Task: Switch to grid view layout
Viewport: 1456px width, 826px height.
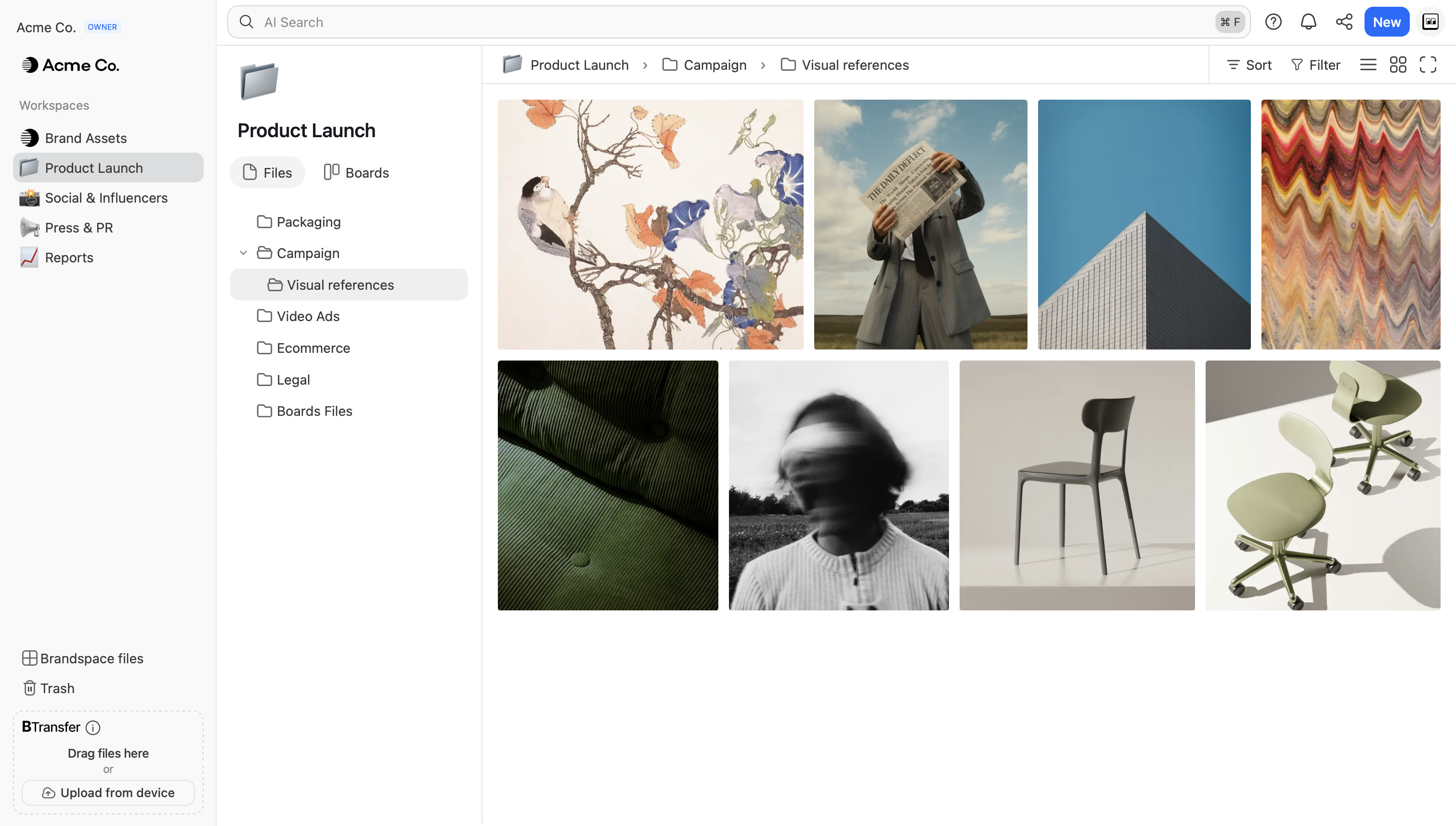Action: [x=1398, y=65]
